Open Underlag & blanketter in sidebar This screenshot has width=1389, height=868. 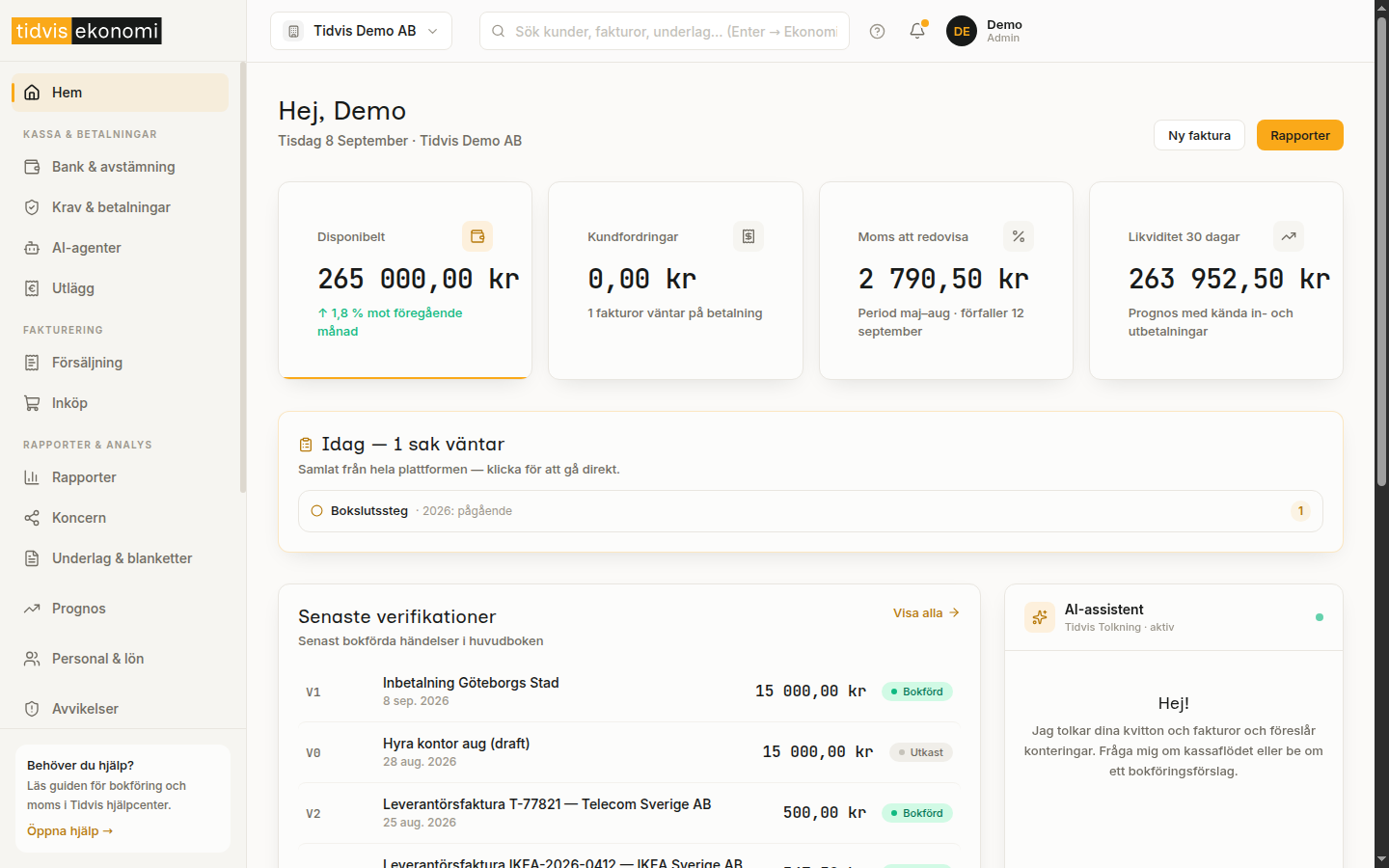120,558
